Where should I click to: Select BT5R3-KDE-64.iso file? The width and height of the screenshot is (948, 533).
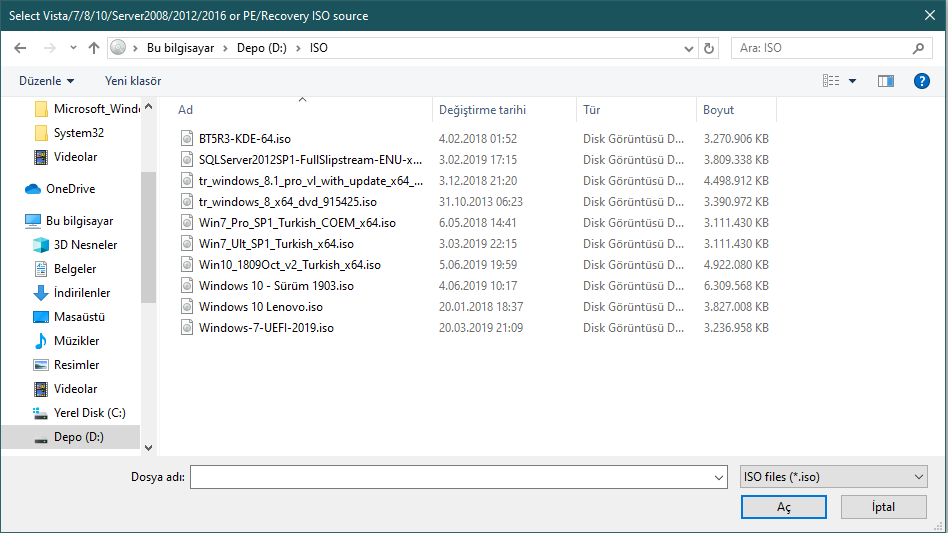(x=244, y=138)
